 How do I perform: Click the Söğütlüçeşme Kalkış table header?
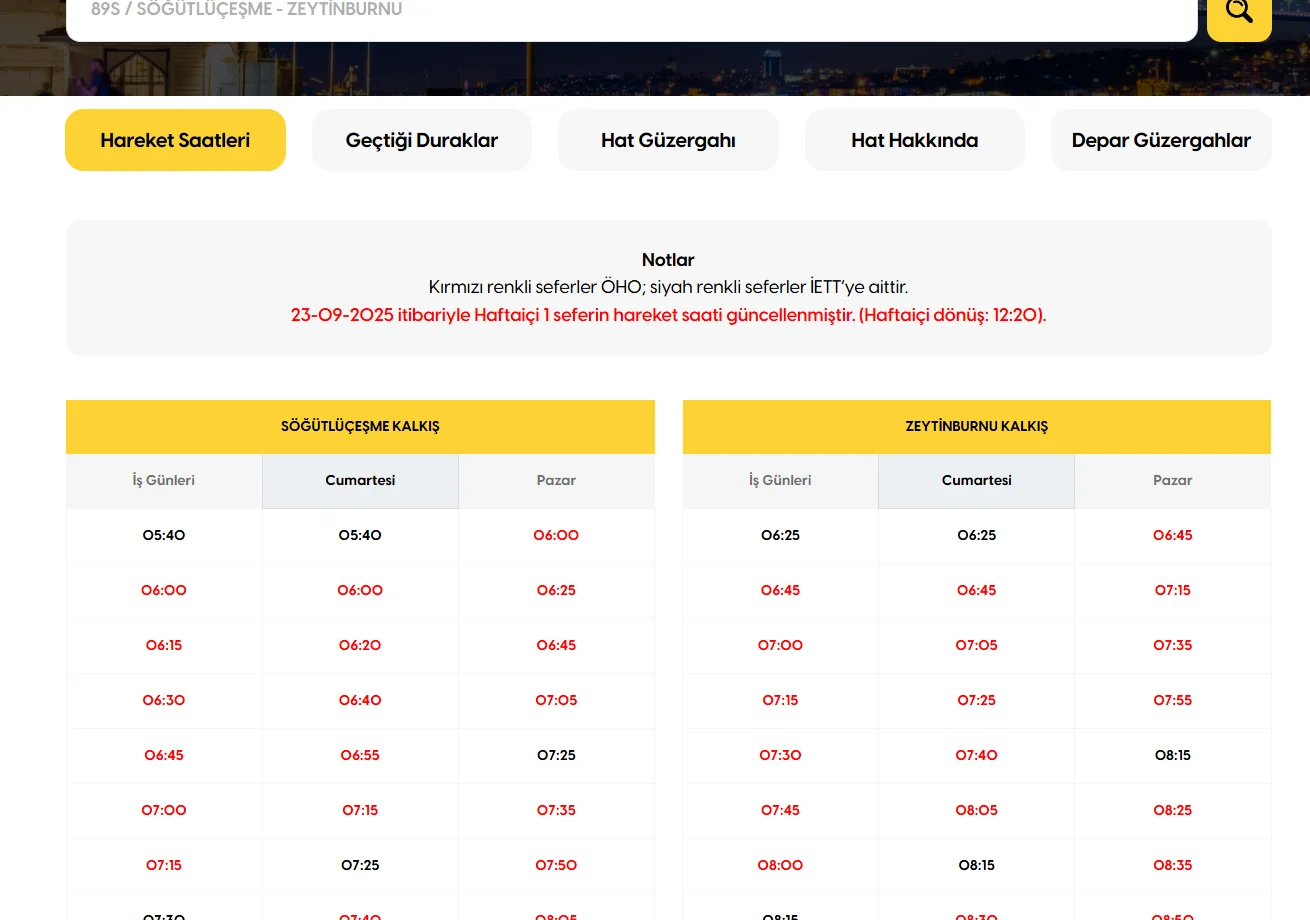pyautogui.click(x=360, y=427)
